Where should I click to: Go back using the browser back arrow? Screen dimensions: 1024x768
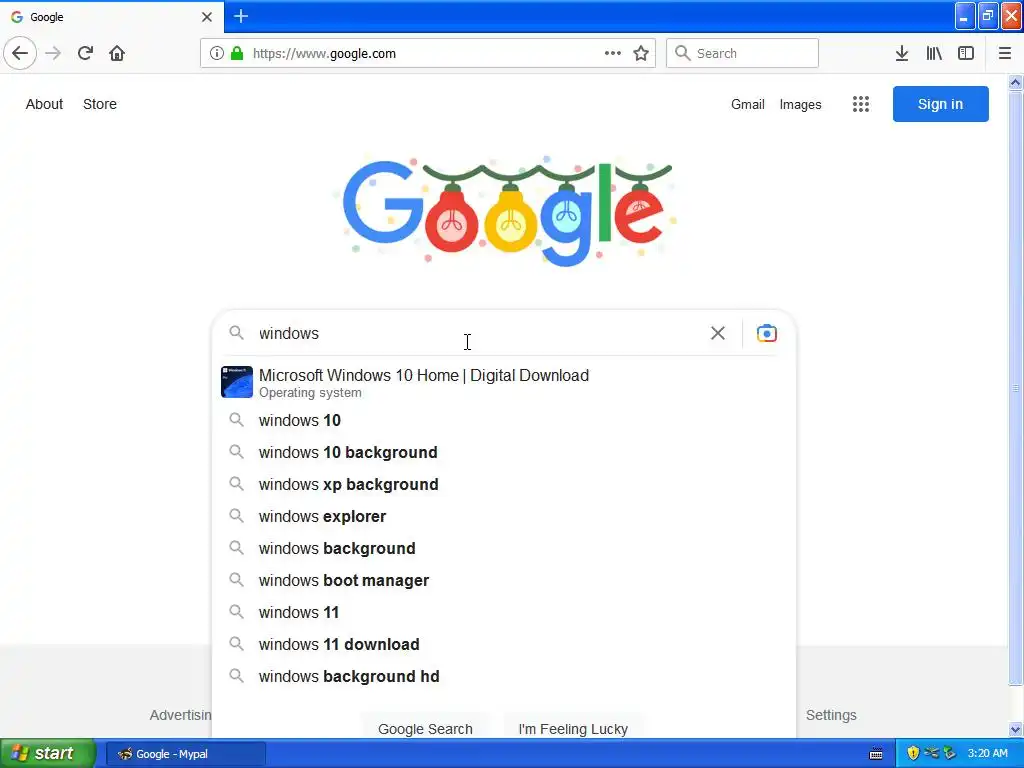(20, 53)
